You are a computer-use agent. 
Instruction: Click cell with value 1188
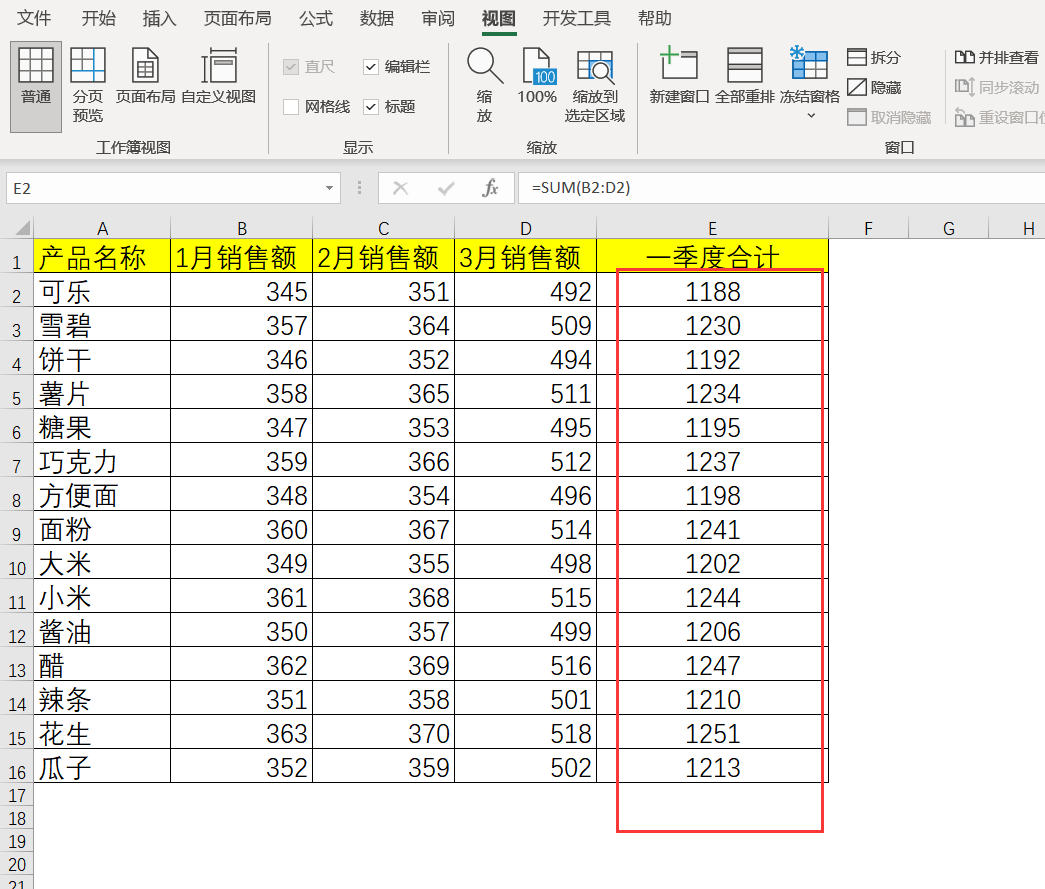[x=712, y=291]
